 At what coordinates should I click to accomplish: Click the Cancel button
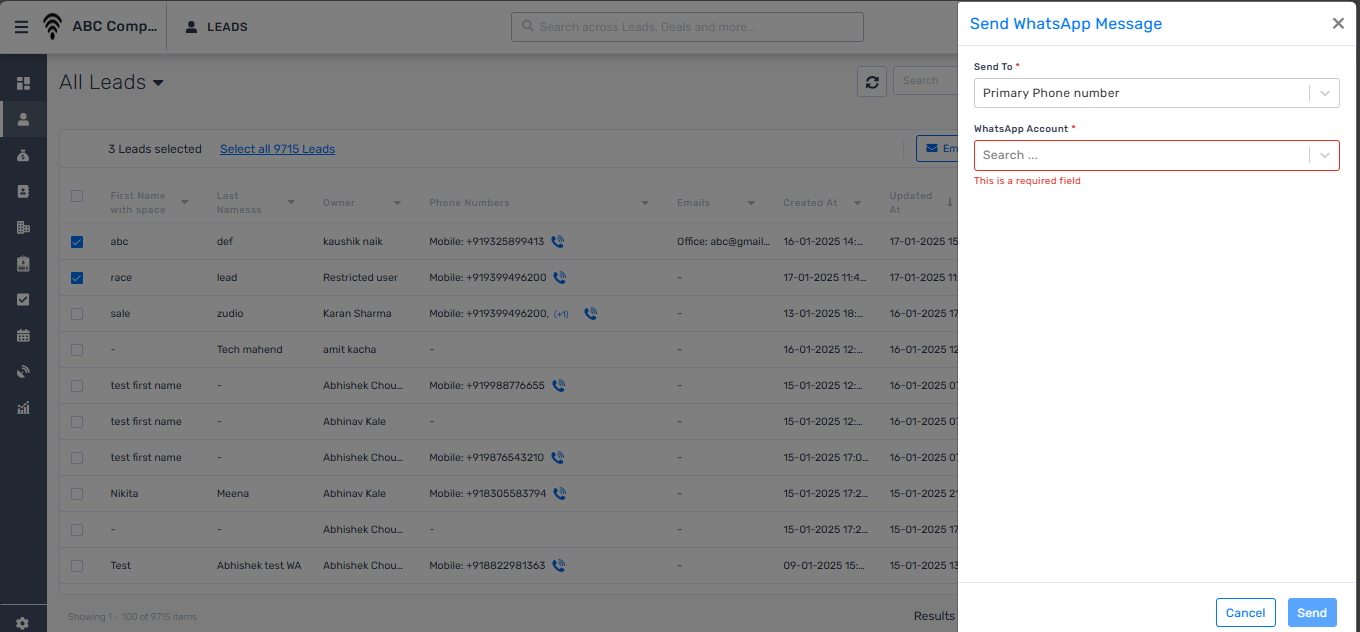coord(1246,613)
